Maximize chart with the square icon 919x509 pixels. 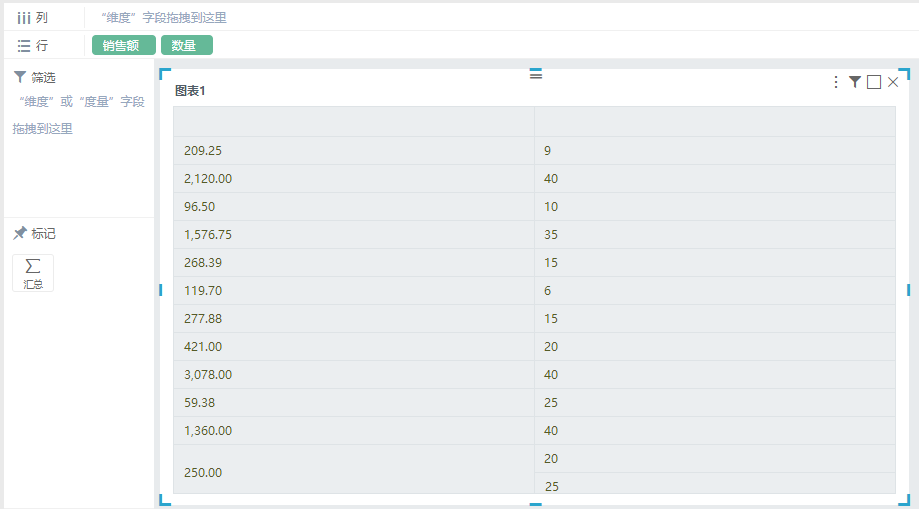[874, 82]
